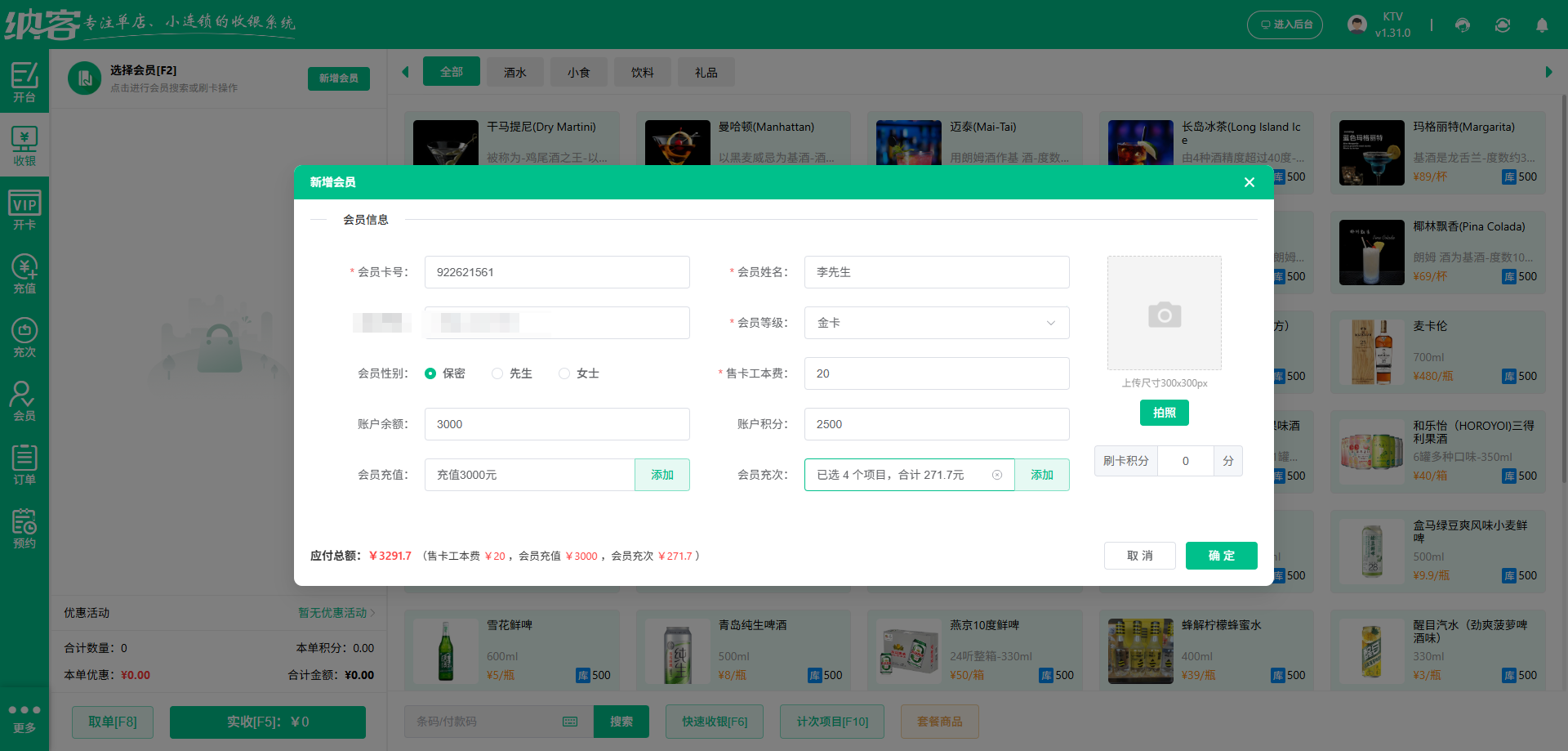Switch to the 礼品 category tab
The height and width of the screenshot is (751, 1568).
coord(706,73)
